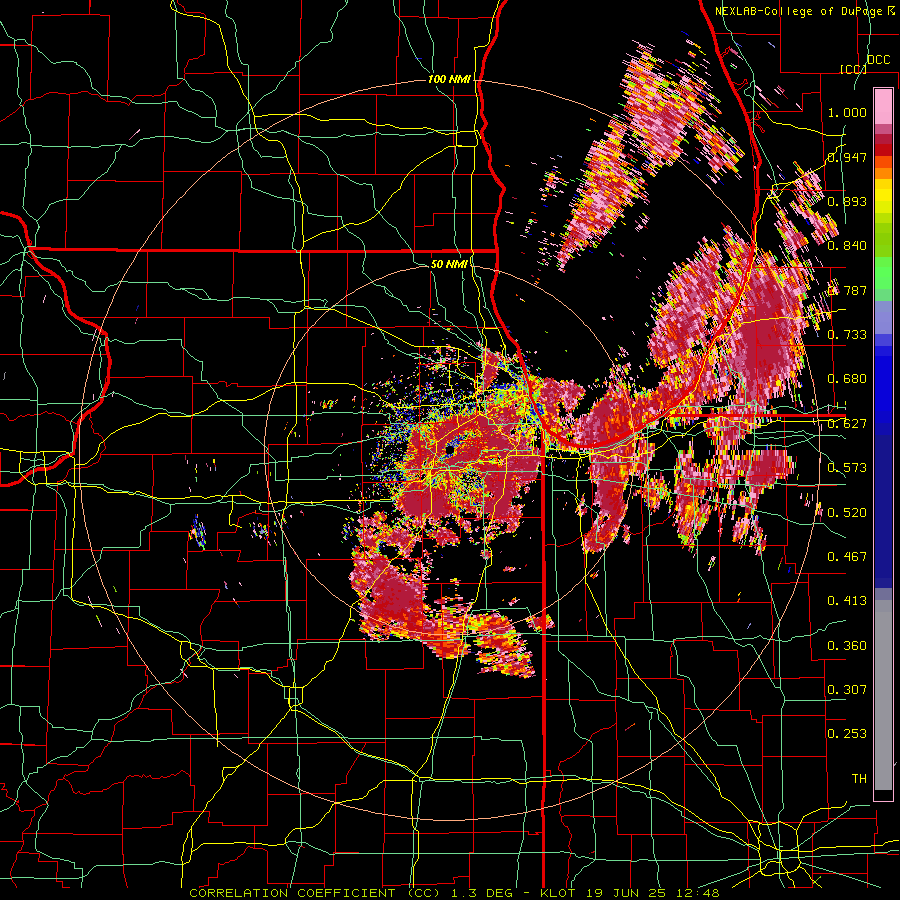
Task: Click the TH threshold label
Action: click(859, 779)
